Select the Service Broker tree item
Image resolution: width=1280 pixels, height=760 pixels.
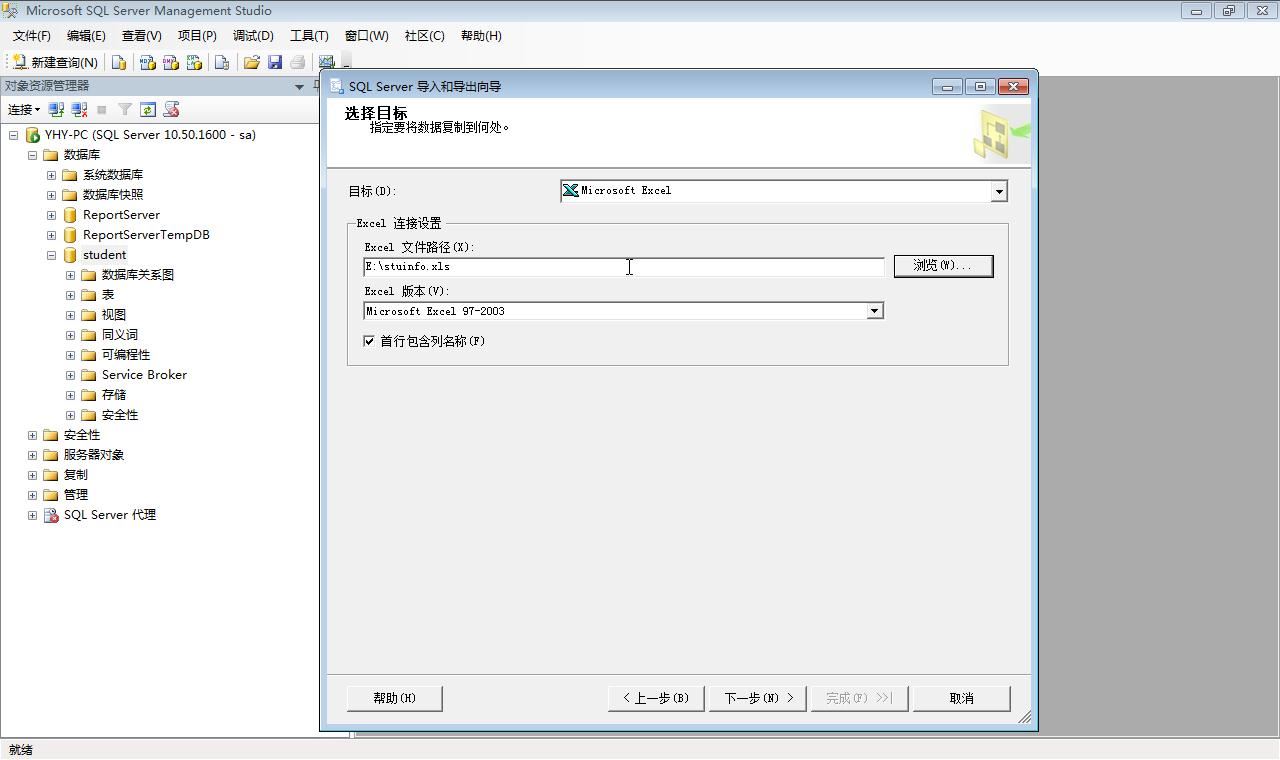pos(144,375)
